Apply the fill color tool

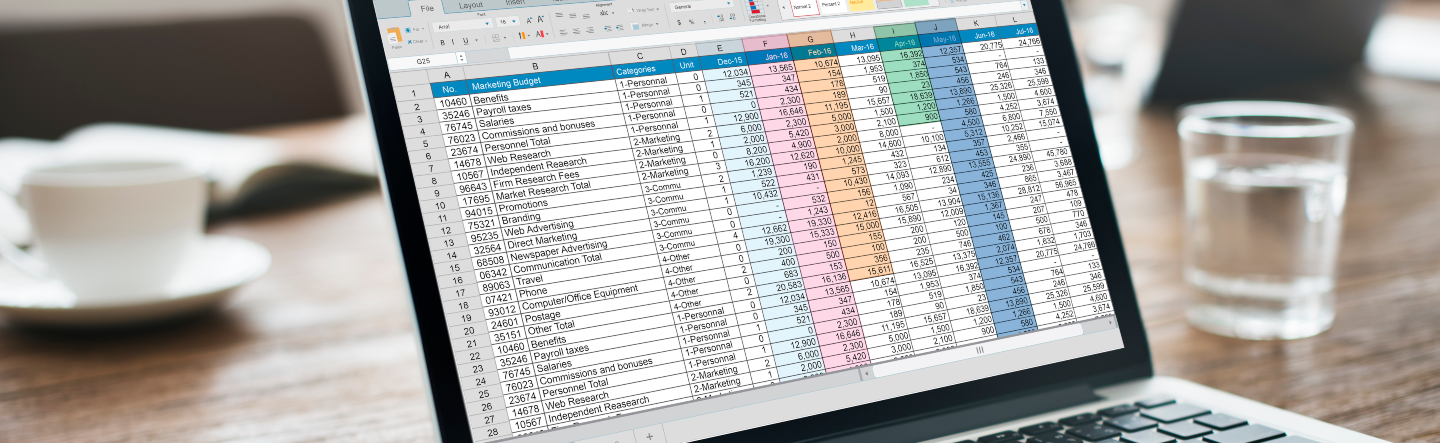coord(522,35)
